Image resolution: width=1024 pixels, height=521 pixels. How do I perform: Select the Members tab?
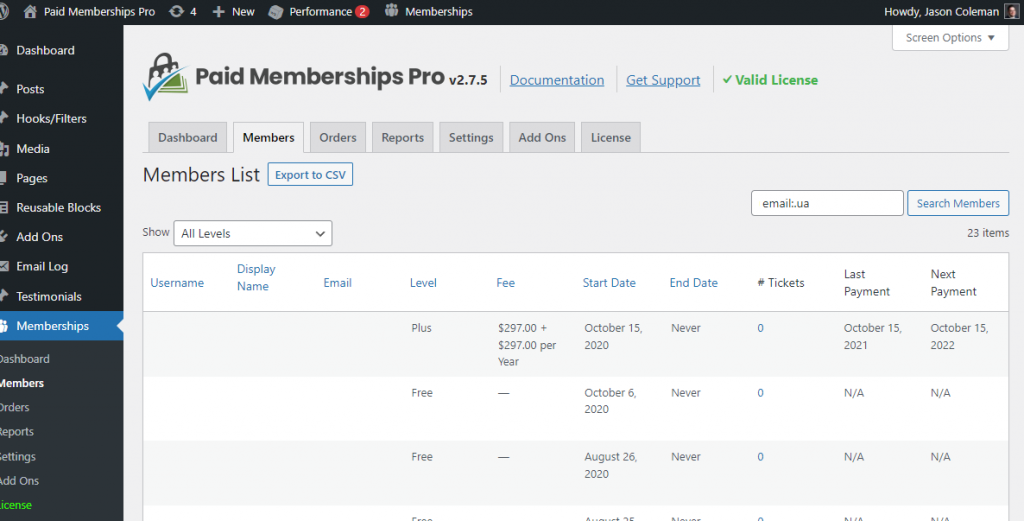click(268, 137)
